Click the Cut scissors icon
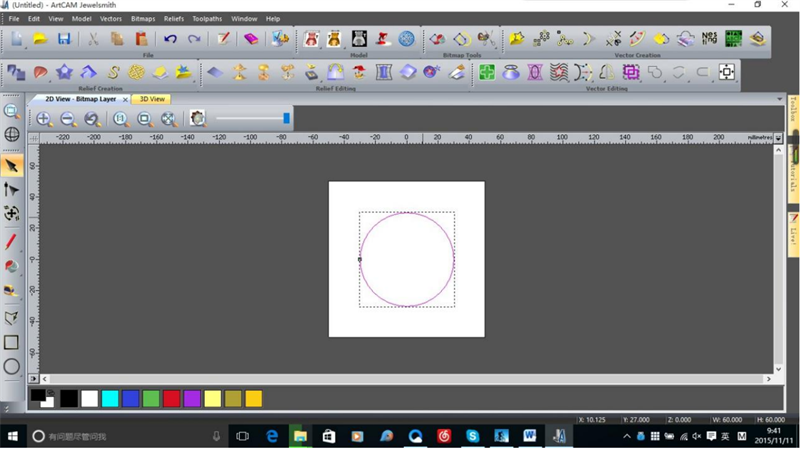Viewport: 800px width, 449px height. [x=93, y=39]
